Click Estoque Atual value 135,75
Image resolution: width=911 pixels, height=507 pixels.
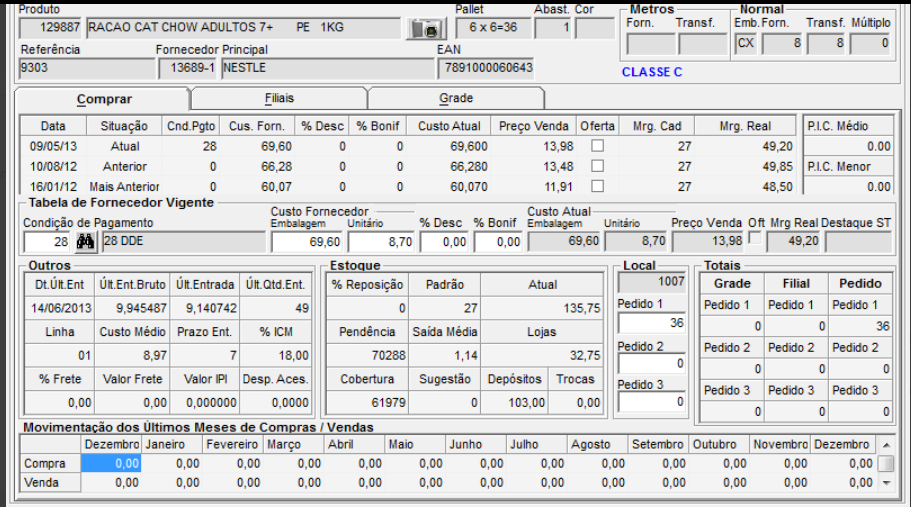click(x=542, y=308)
